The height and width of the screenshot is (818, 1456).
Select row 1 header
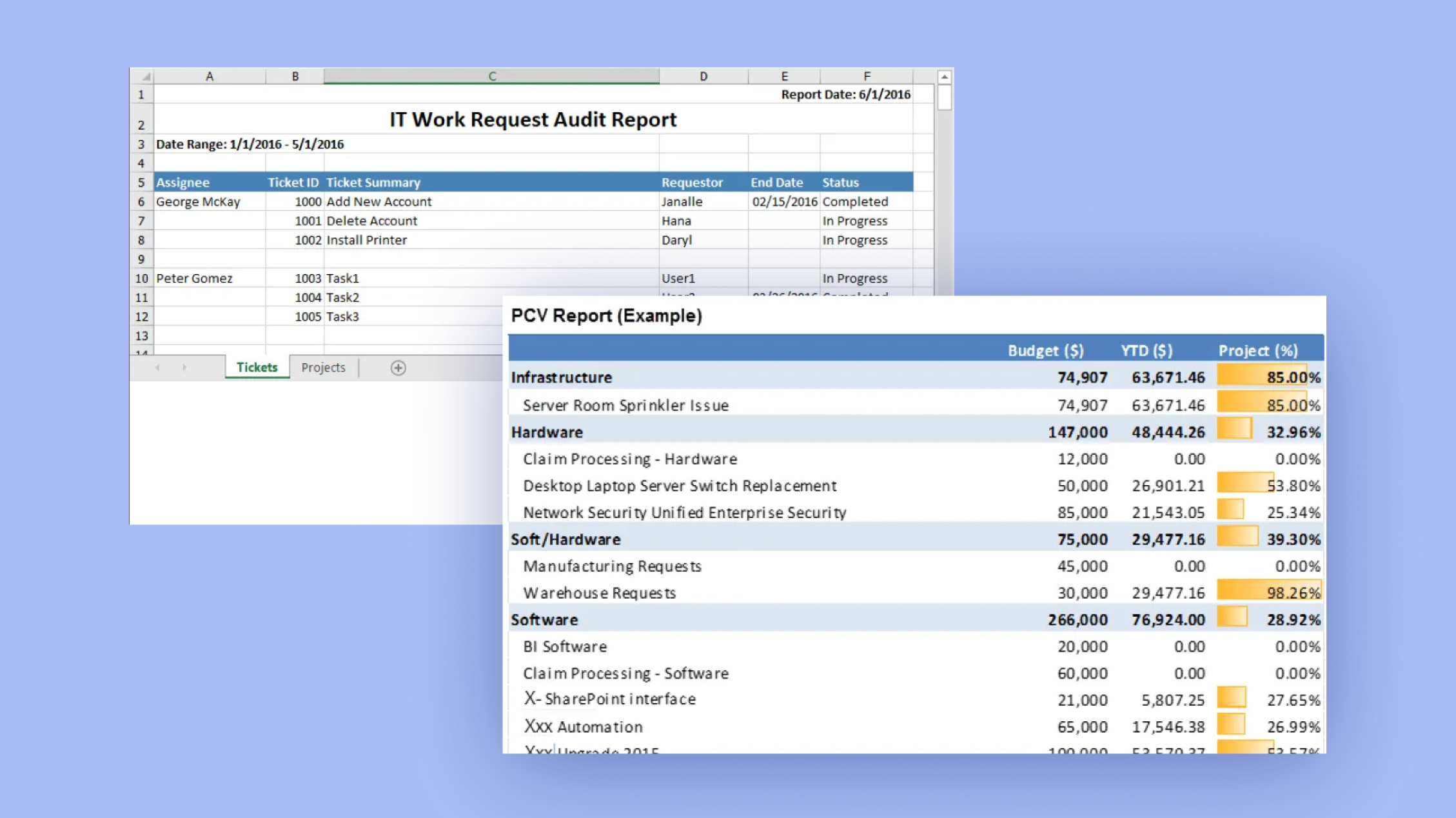(141, 94)
